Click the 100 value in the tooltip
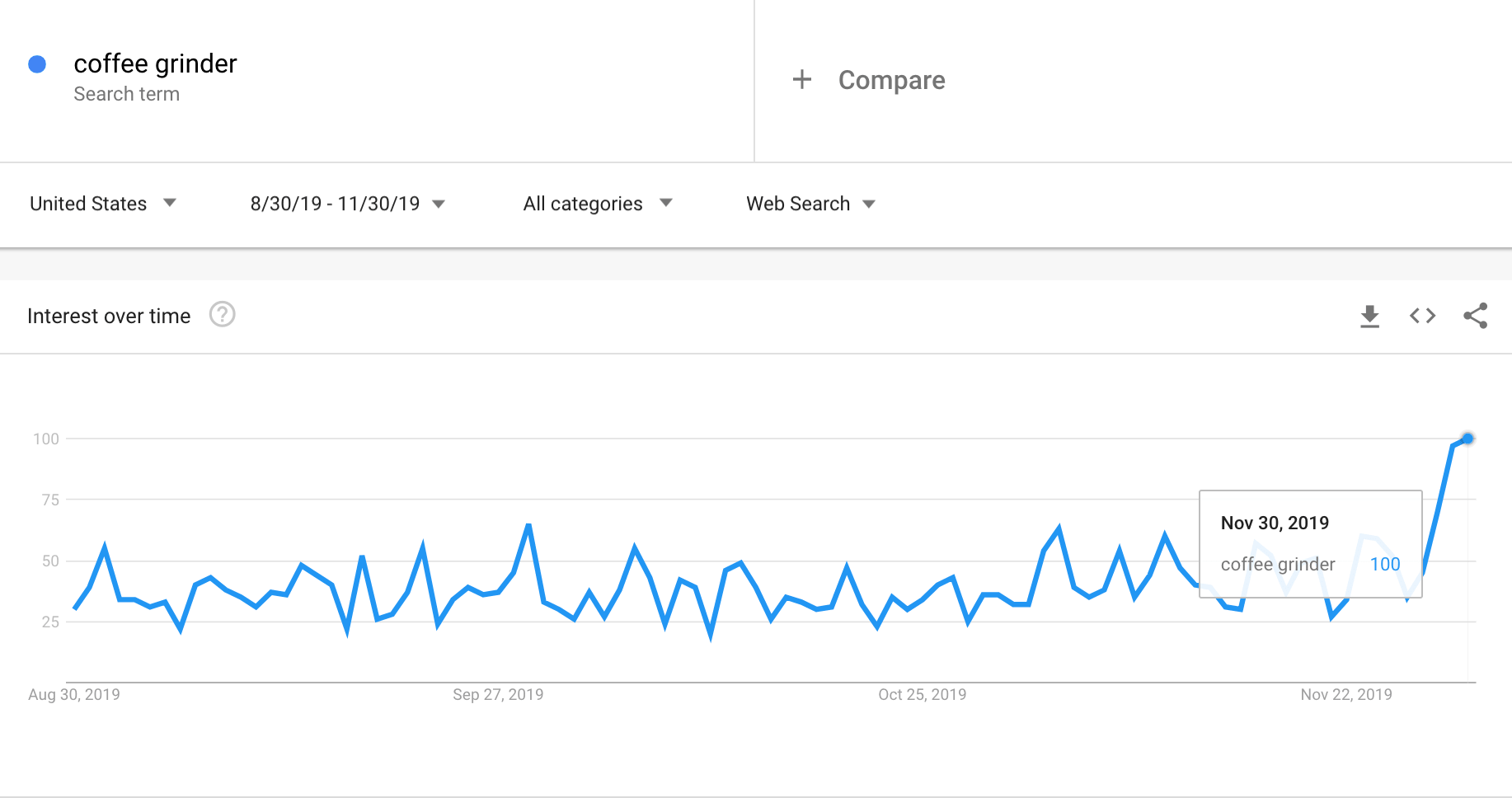Image resolution: width=1512 pixels, height=798 pixels. 1384,565
